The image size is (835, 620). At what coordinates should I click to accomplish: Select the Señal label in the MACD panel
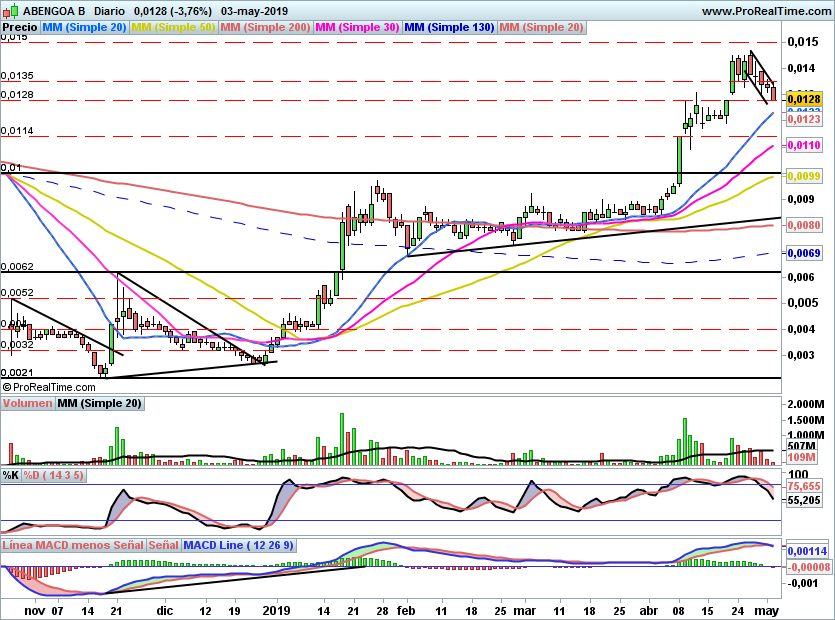coord(163,545)
